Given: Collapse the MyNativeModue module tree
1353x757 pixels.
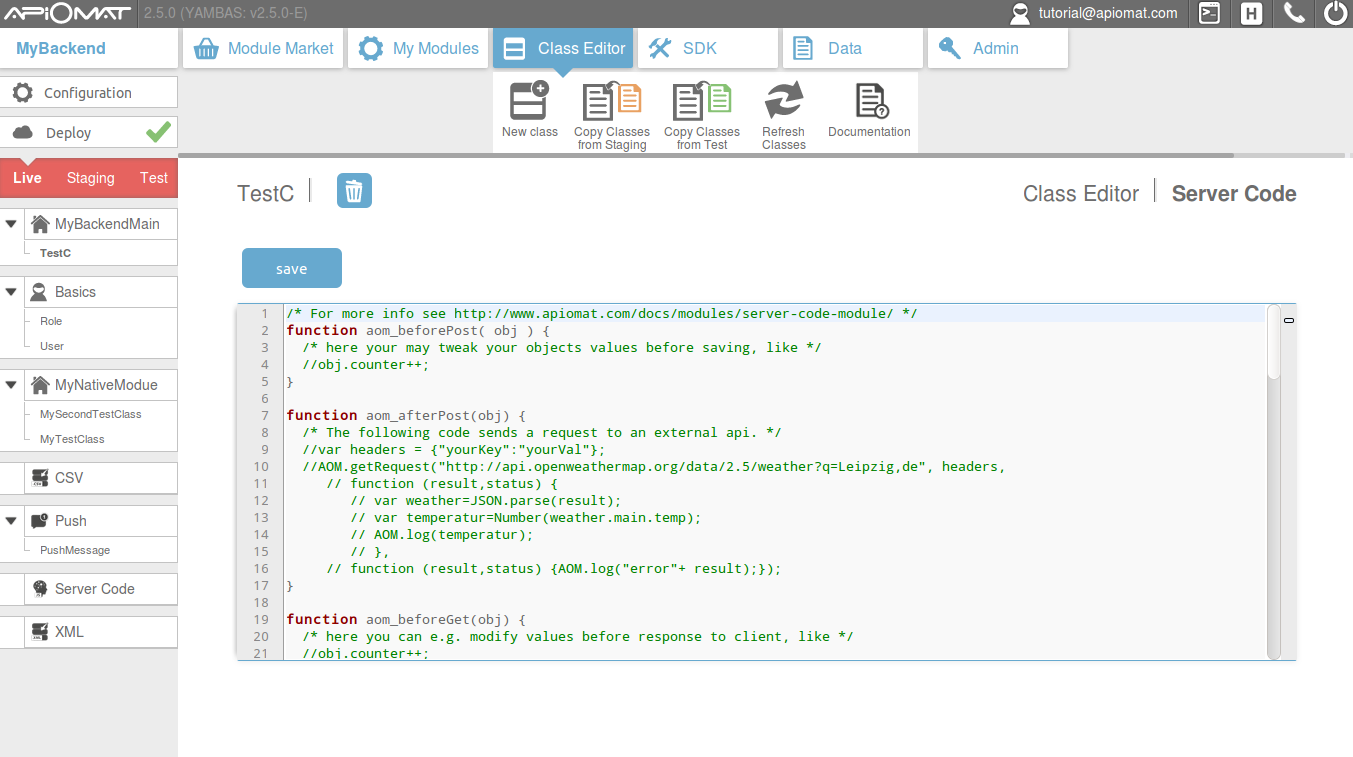Looking at the screenshot, I should pos(12,385).
